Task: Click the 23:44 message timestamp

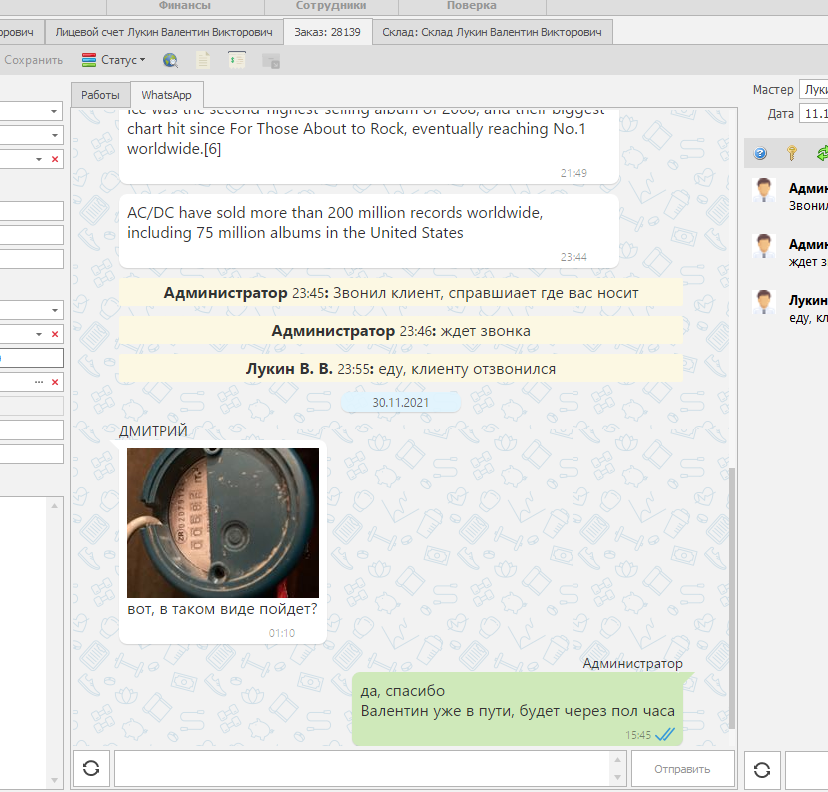Action: click(x=573, y=257)
